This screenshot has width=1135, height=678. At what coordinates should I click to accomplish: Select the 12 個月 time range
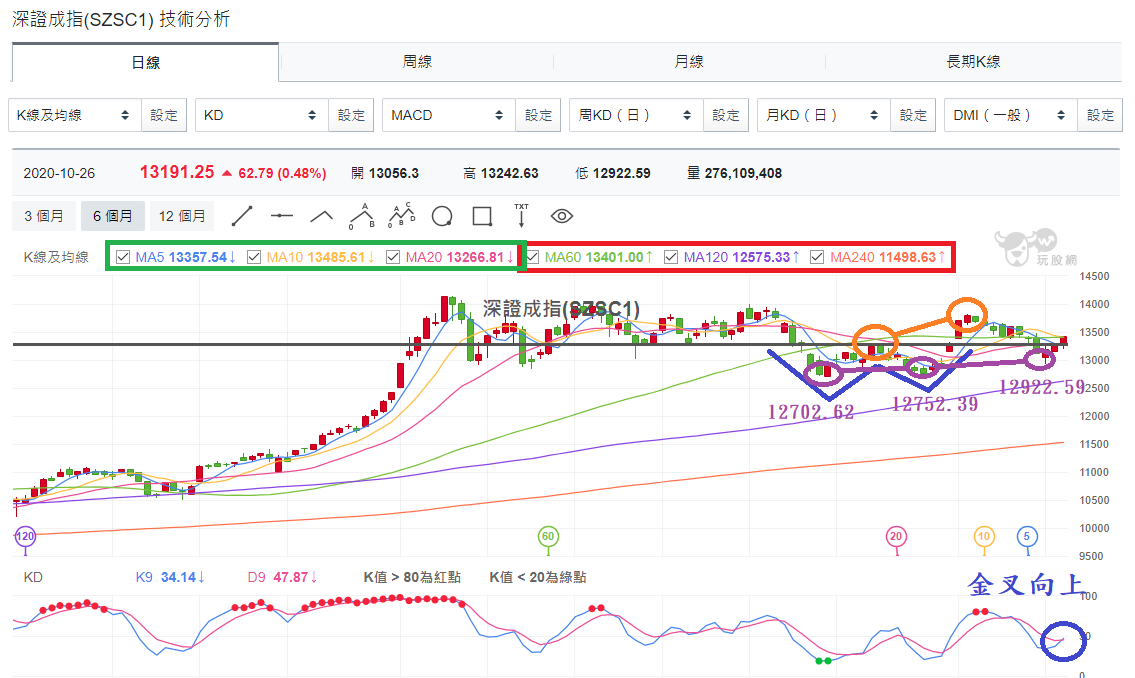tap(182, 216)
